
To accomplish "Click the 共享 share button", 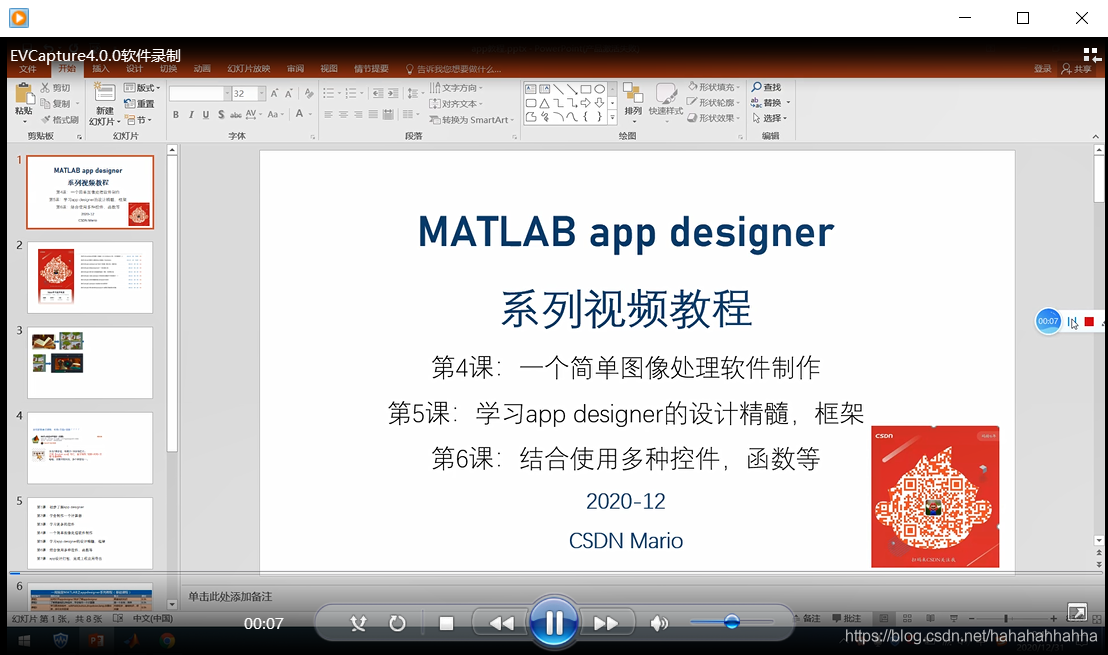I will click(1076, 69).
